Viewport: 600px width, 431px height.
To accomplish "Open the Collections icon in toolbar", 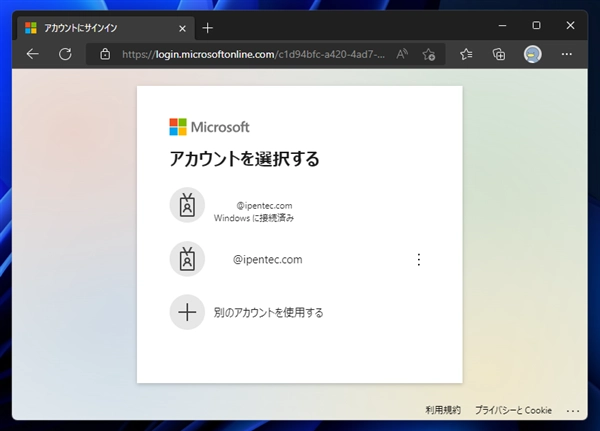I will (499, 54).
